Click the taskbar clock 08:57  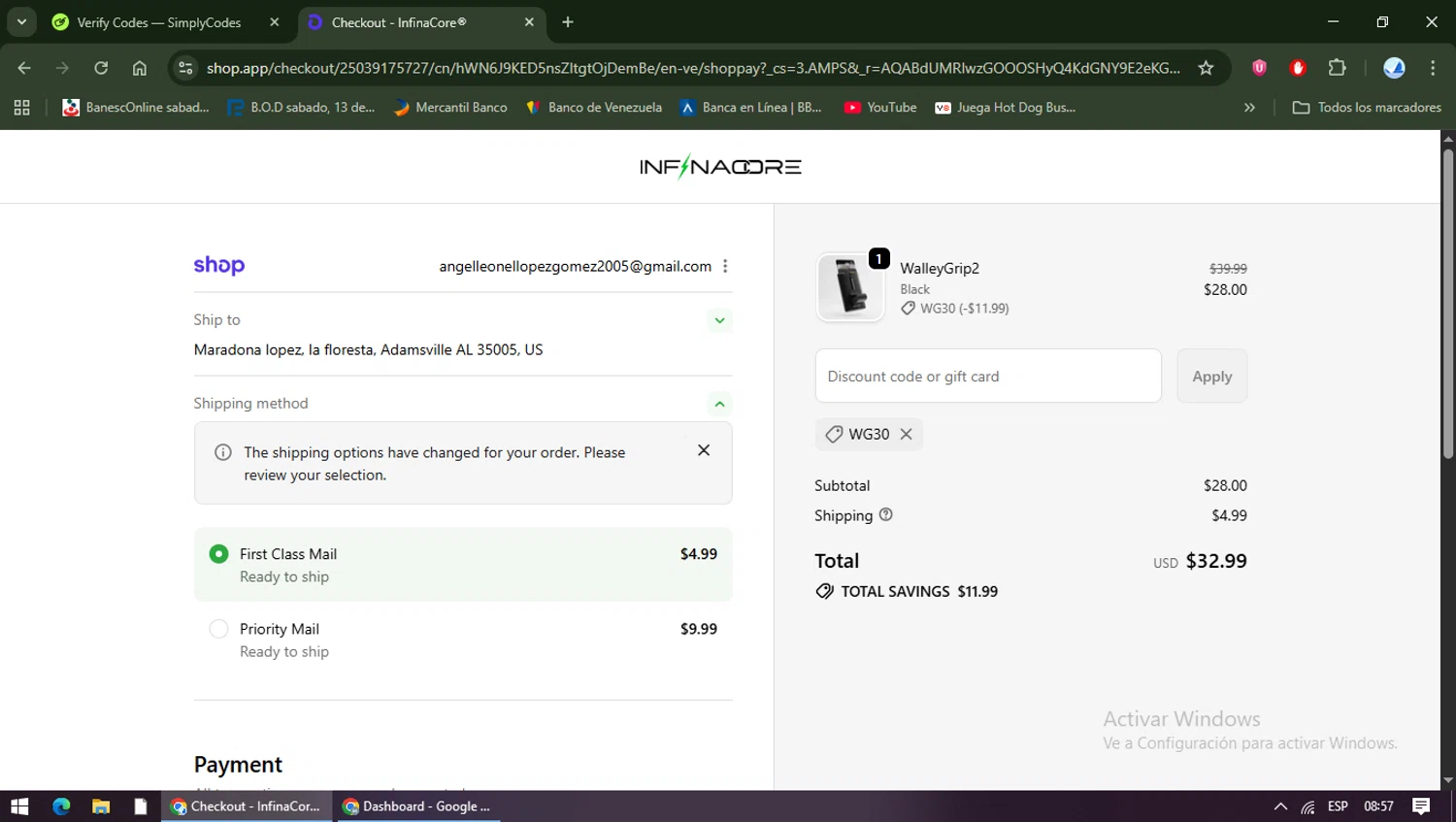(1378, 806)
